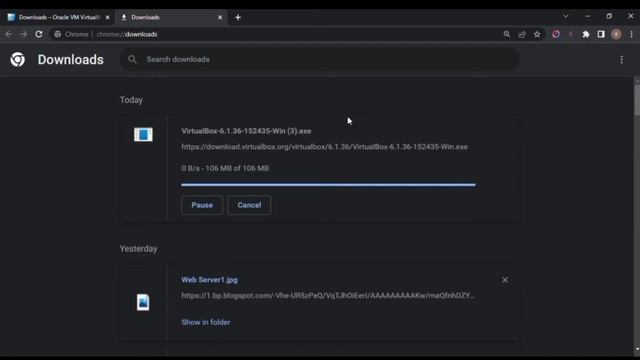The height and width of the screenshot is (360, 640).
Task: Open the Chrome three-dot browser menu
Action: click(x=631, y=34)
